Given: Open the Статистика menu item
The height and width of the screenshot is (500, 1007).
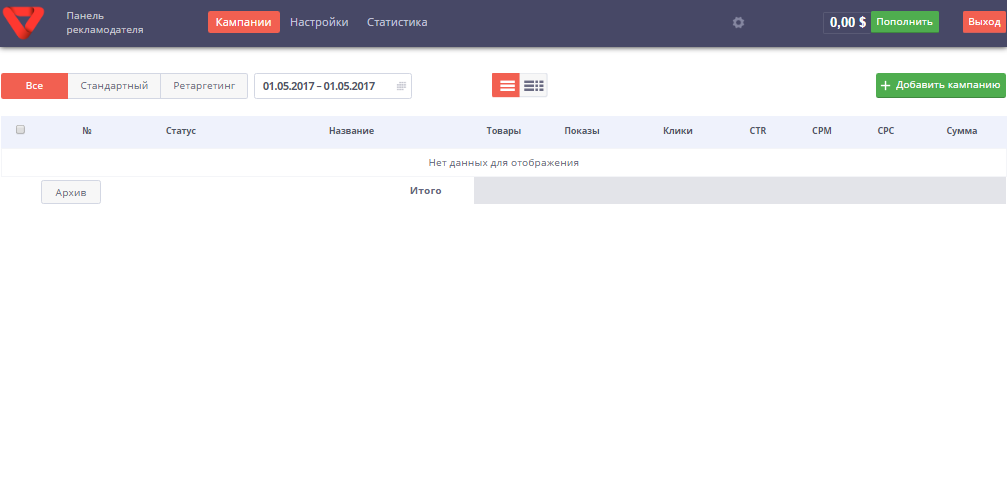Looking at the screenshot, I should pyautogui.click(x=397, y=22).
